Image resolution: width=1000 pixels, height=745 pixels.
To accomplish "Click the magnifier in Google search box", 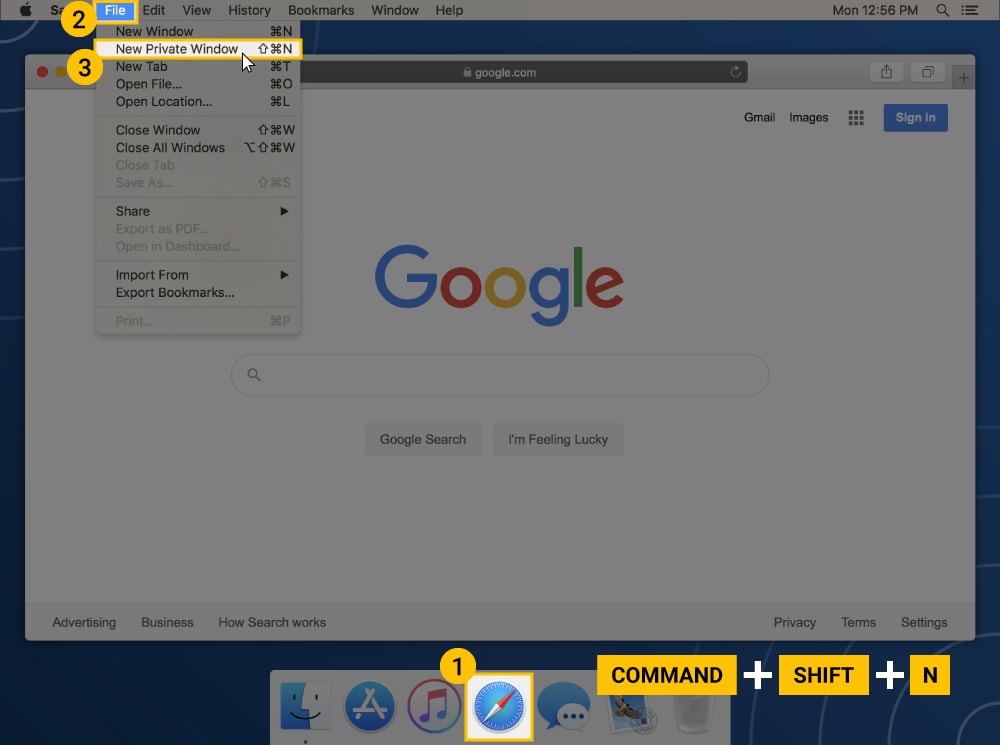I will tap(254, 375).
